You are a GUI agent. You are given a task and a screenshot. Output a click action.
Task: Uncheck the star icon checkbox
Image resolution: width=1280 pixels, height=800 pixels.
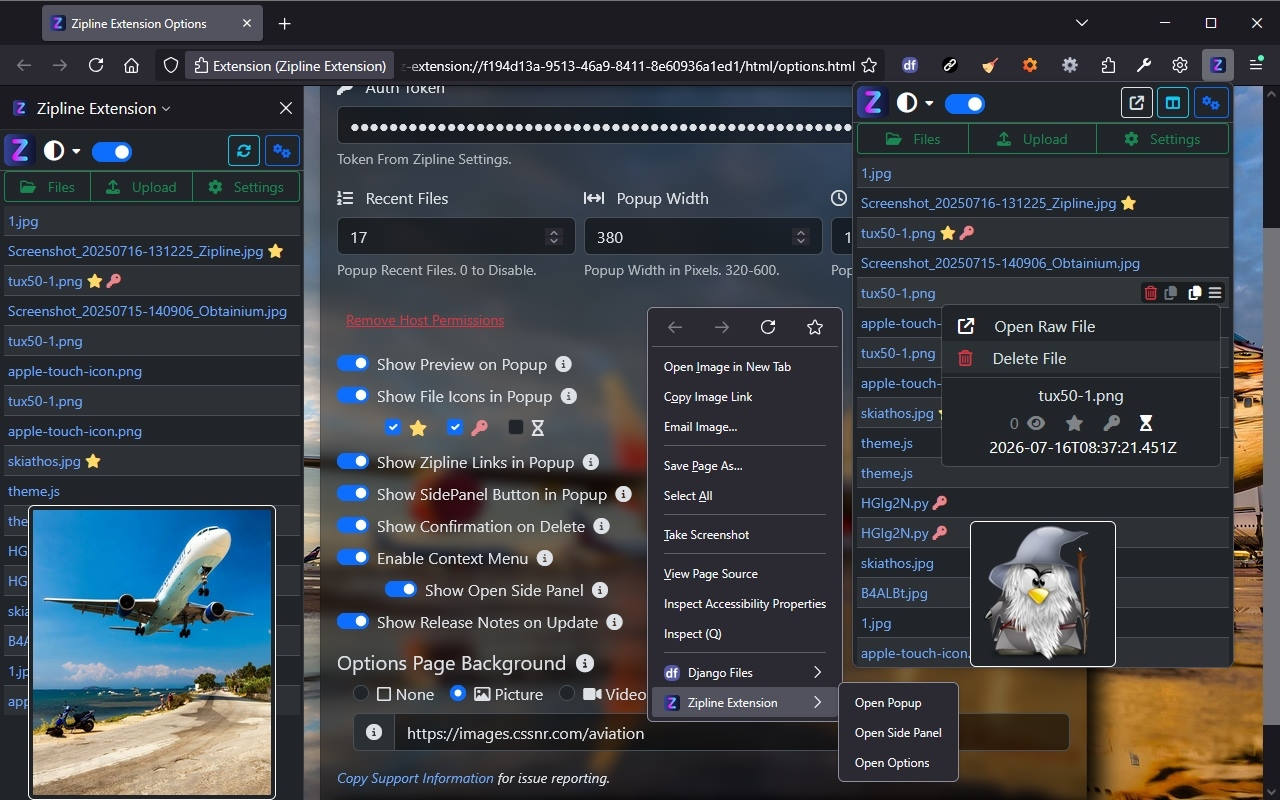(x=393, y=427)
